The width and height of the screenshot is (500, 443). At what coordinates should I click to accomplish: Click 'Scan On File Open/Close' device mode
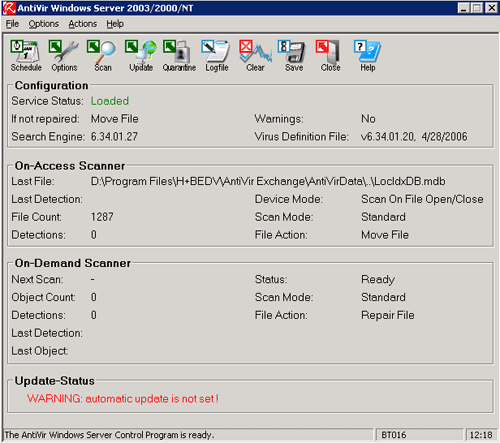click(x=422, y=199)
